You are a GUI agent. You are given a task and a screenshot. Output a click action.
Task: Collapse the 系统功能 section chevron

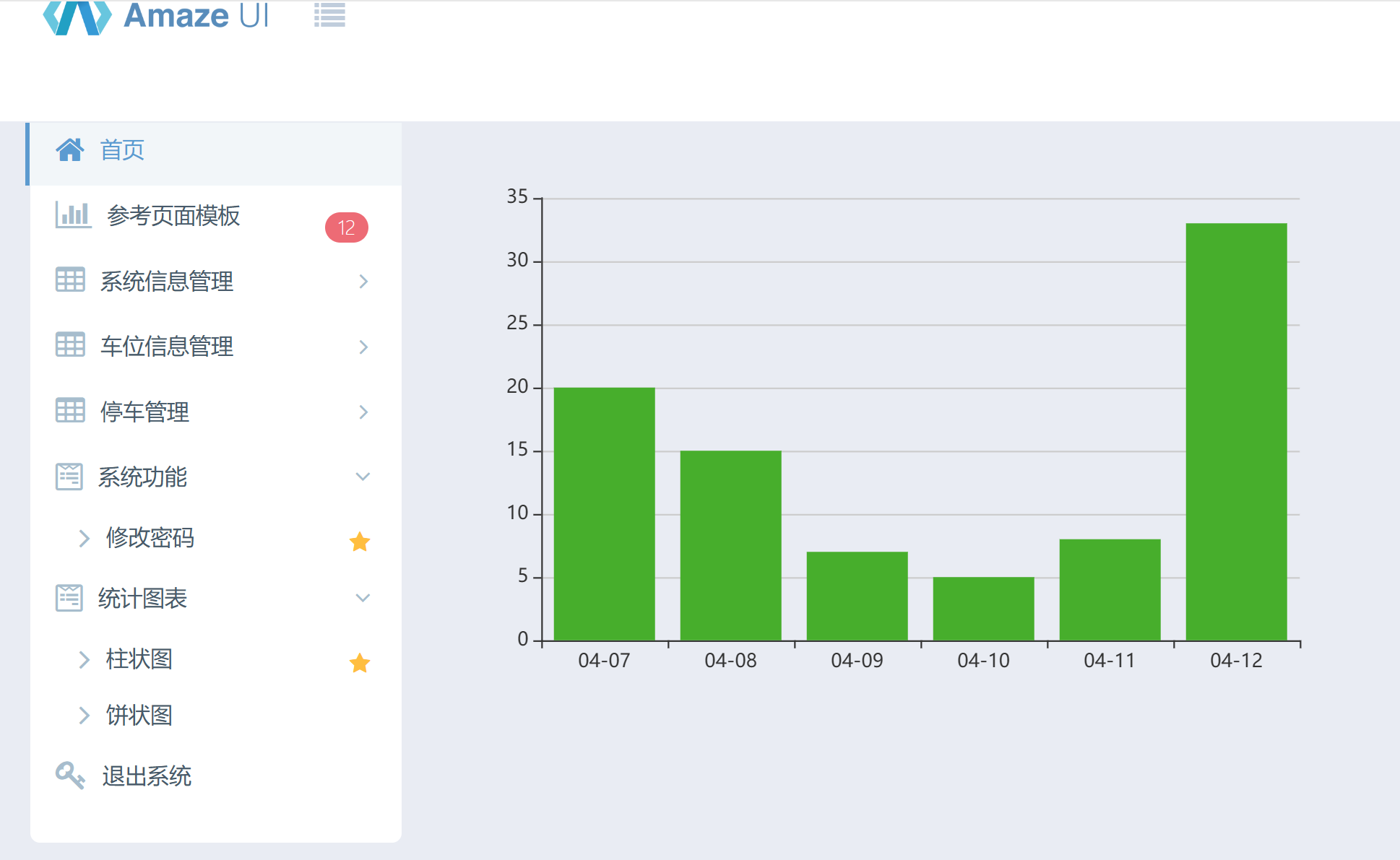coord(363,477)
